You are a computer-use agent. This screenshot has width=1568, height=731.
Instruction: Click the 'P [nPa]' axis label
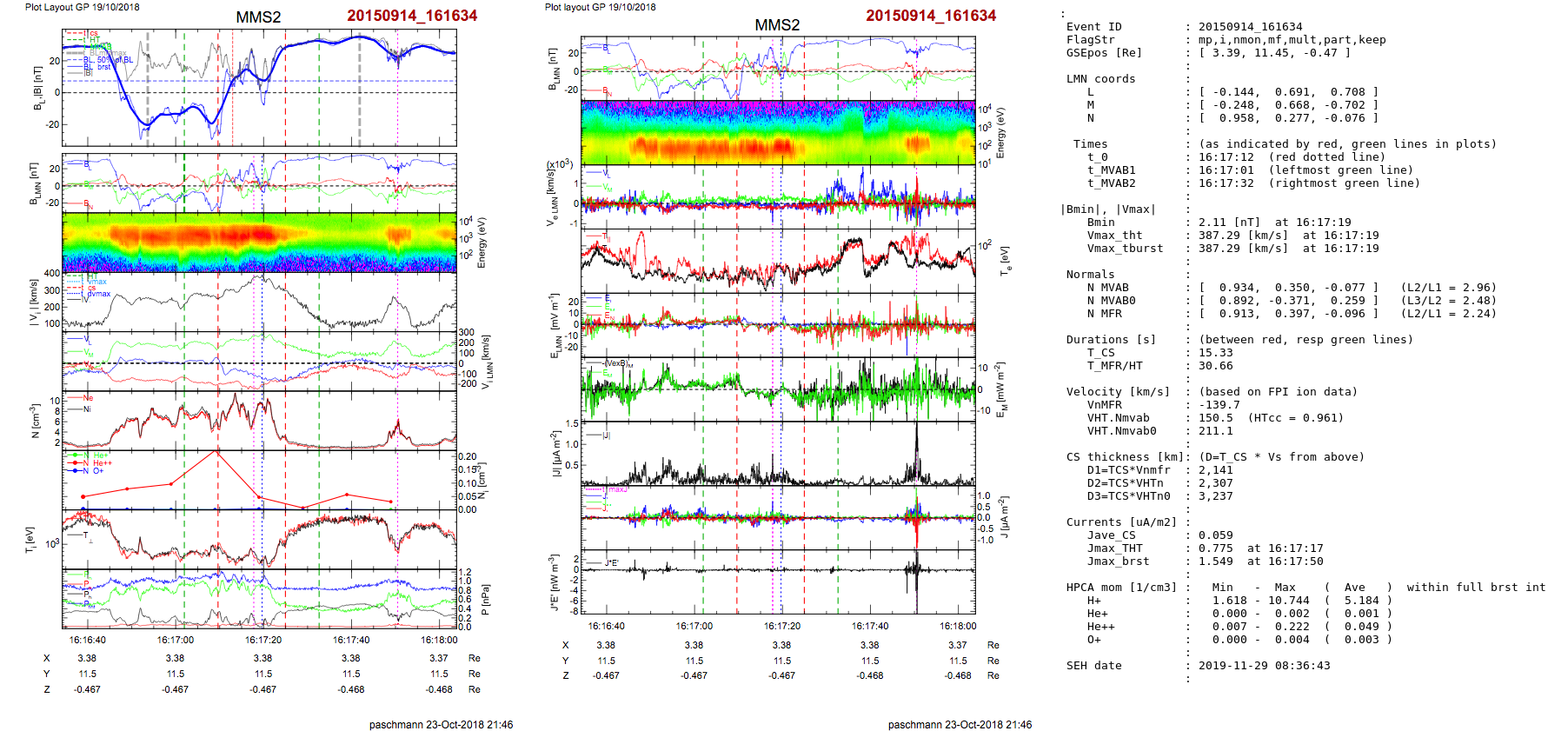coord(486,598)
